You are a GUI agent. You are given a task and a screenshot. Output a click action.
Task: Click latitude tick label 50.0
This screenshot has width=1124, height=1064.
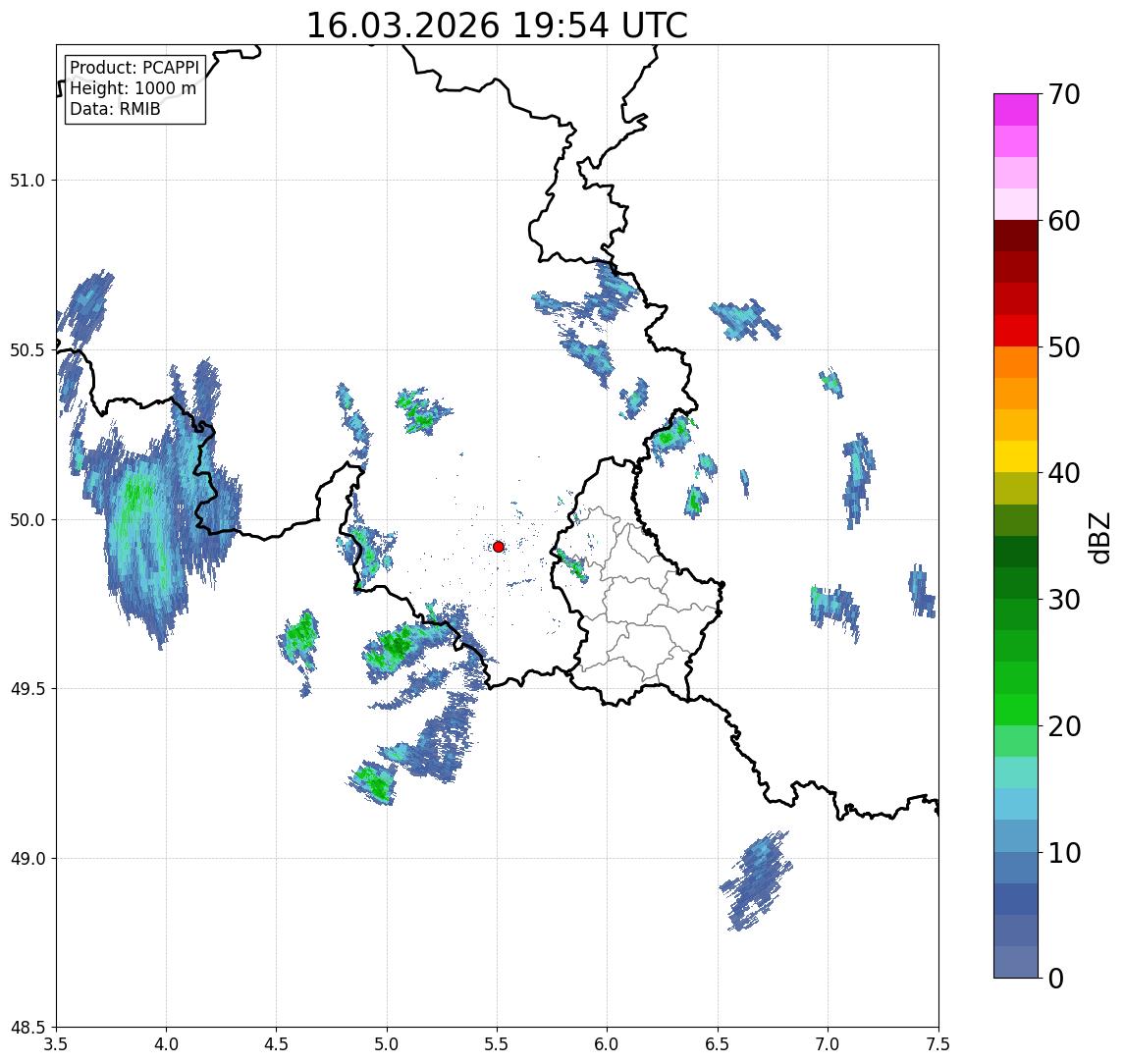point(27,520)
